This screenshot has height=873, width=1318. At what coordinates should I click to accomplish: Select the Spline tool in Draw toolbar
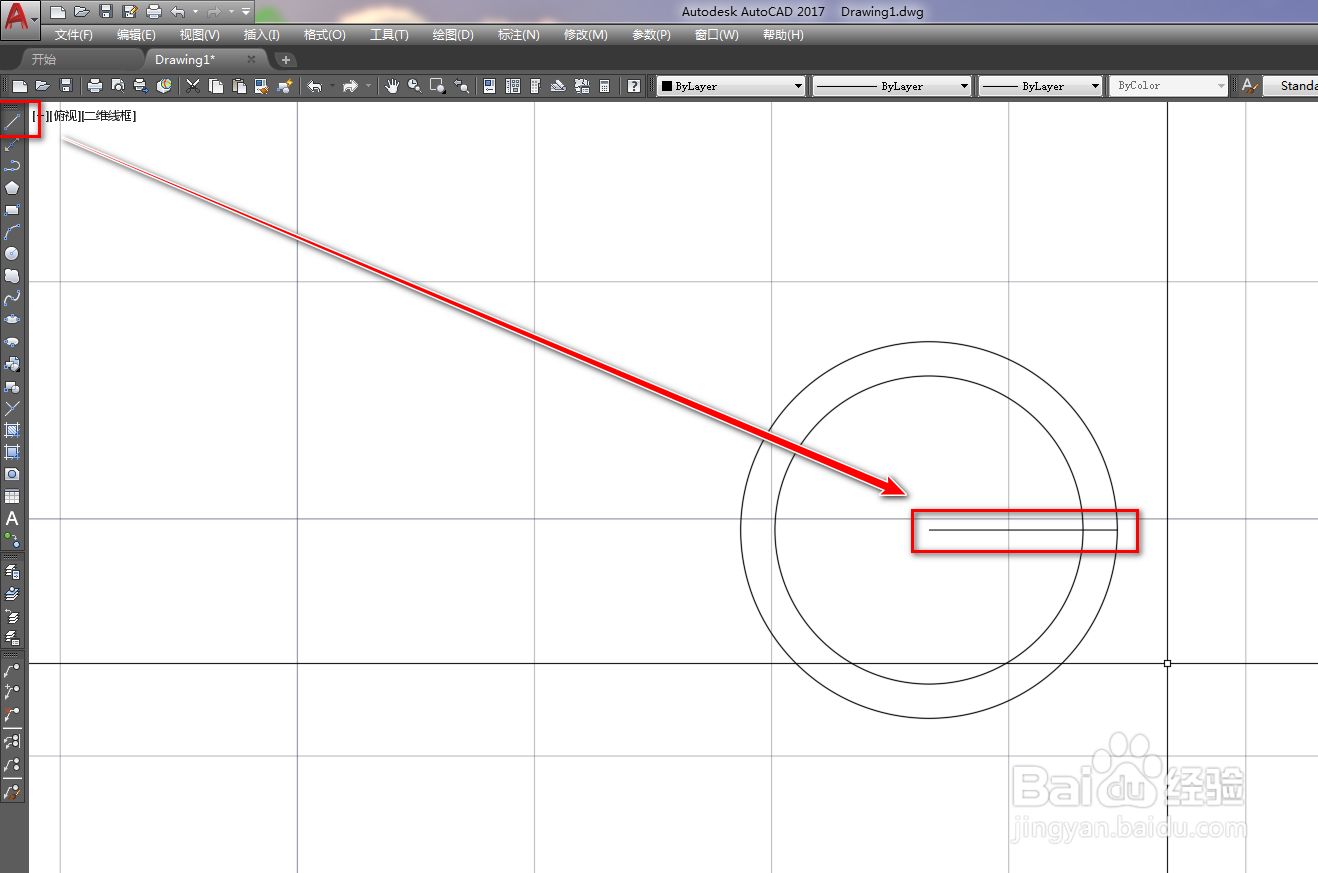click(12, 298)
